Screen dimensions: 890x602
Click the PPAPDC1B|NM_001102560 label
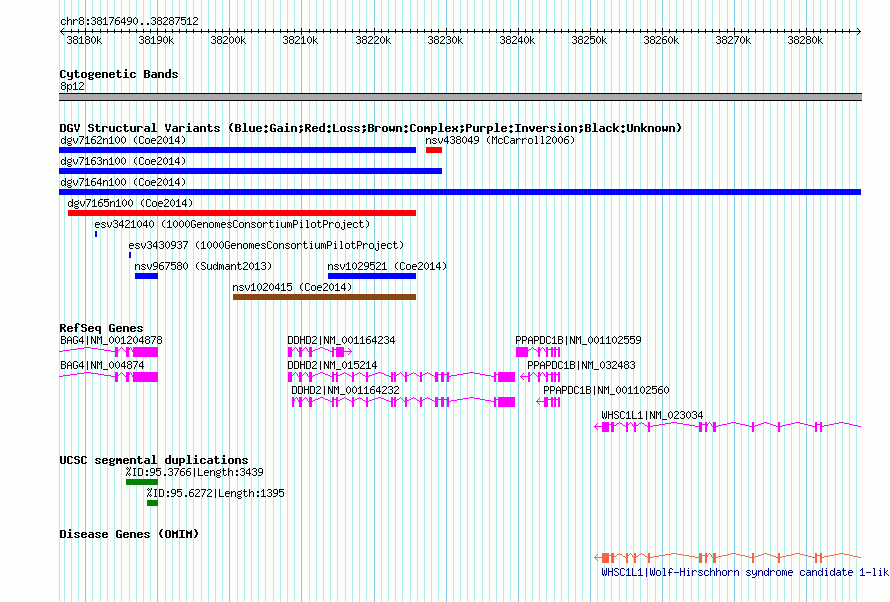(606, 390)
